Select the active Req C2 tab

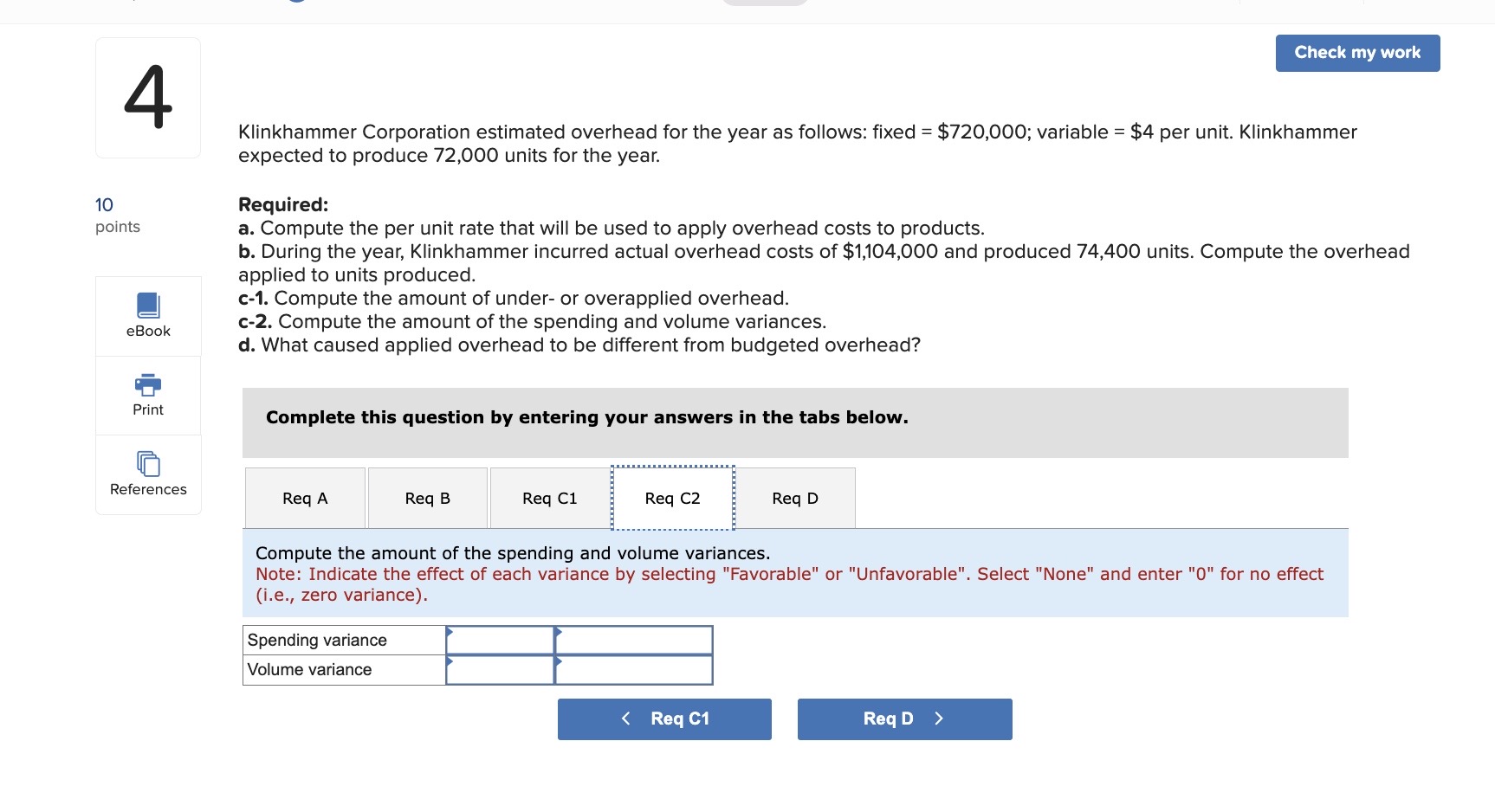[x=673, y=498]
